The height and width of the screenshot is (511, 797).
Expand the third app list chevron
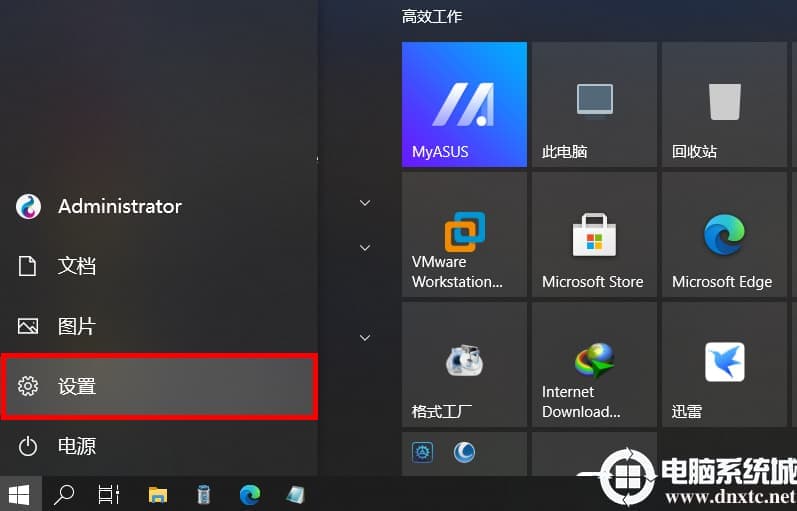click(x=364, y=338)
